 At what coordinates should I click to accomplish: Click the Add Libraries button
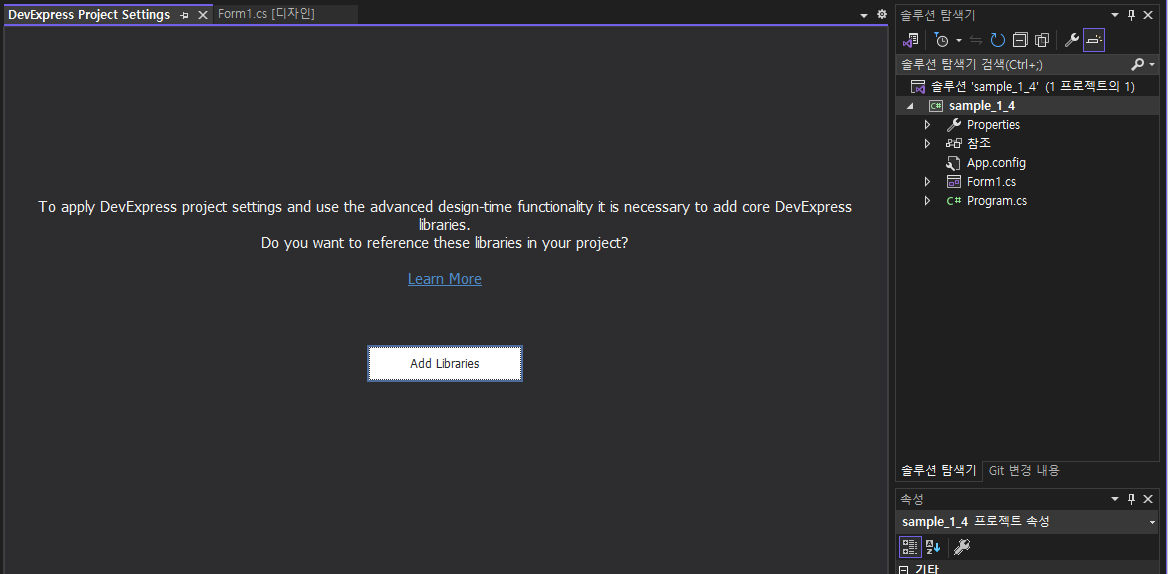(445, 363)
